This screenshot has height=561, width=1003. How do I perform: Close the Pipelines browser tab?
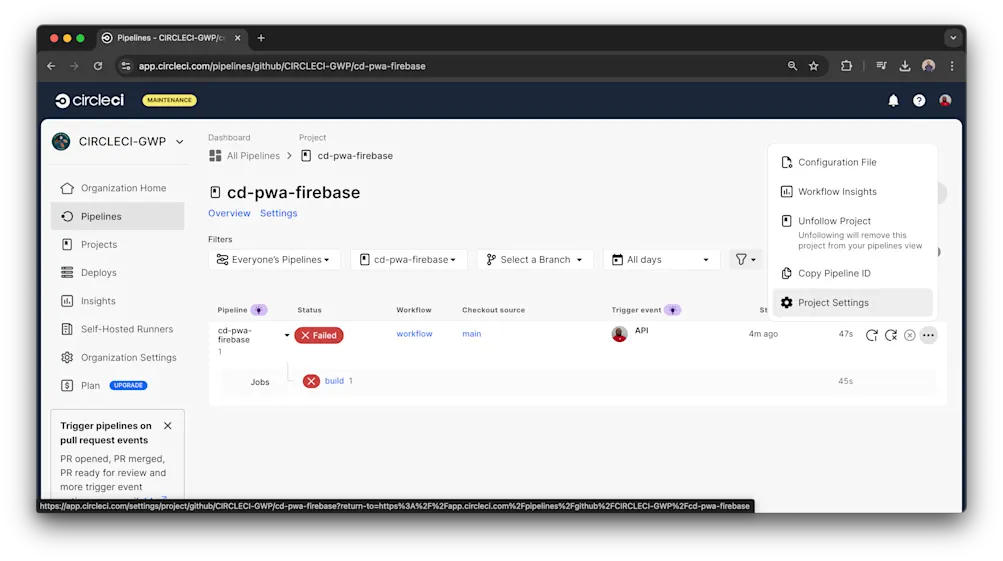(x=237, y=38)
